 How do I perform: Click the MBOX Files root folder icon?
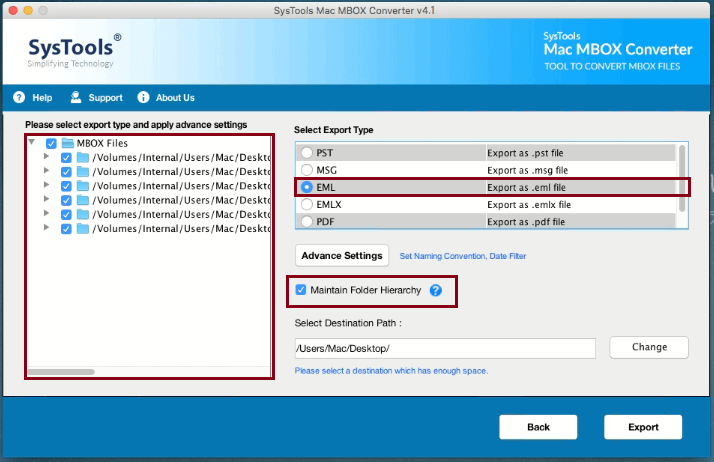tap(68, 143)
